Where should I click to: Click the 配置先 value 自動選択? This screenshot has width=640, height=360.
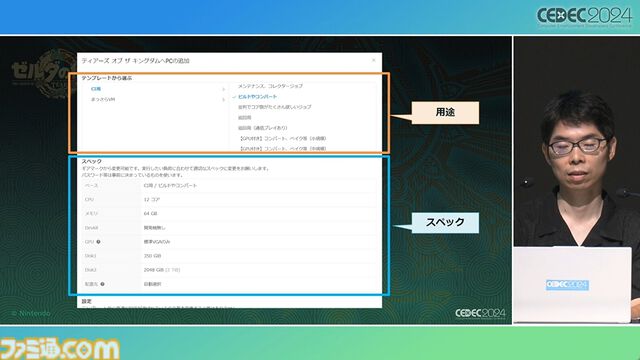pyautogui.click(x=152, y=284)
